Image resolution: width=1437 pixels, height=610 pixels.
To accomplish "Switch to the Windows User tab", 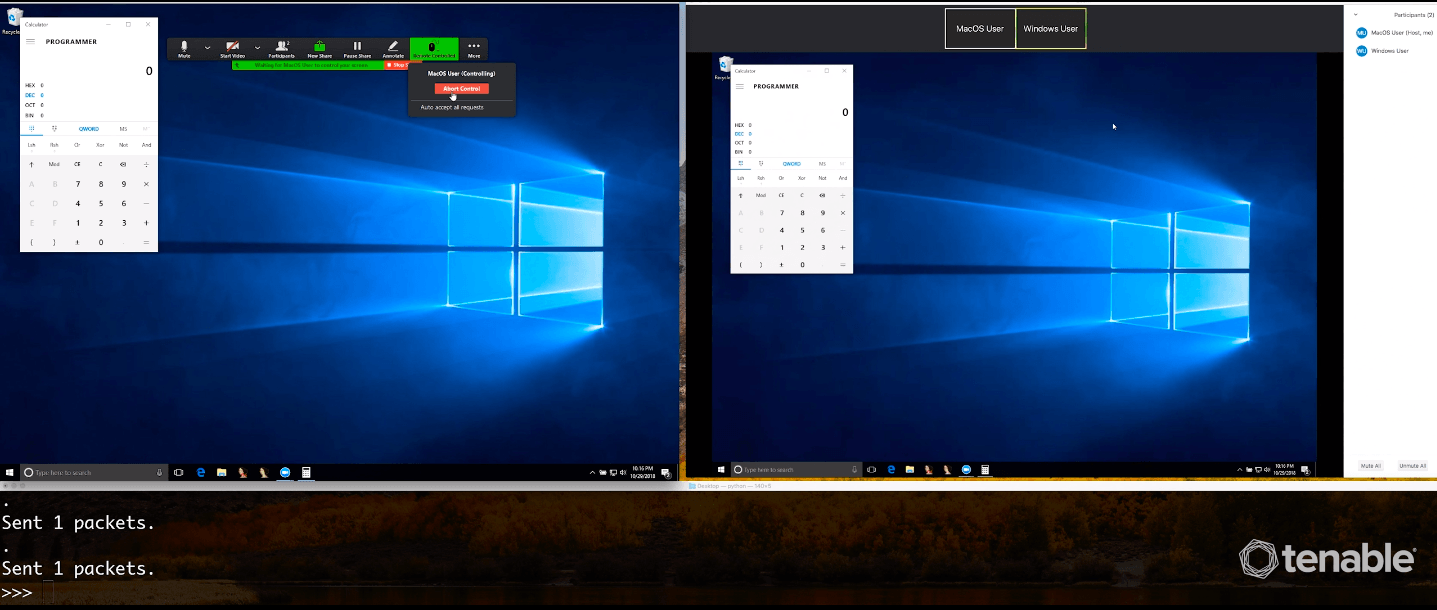I will pyautogui.click(x=1050, y=28).
